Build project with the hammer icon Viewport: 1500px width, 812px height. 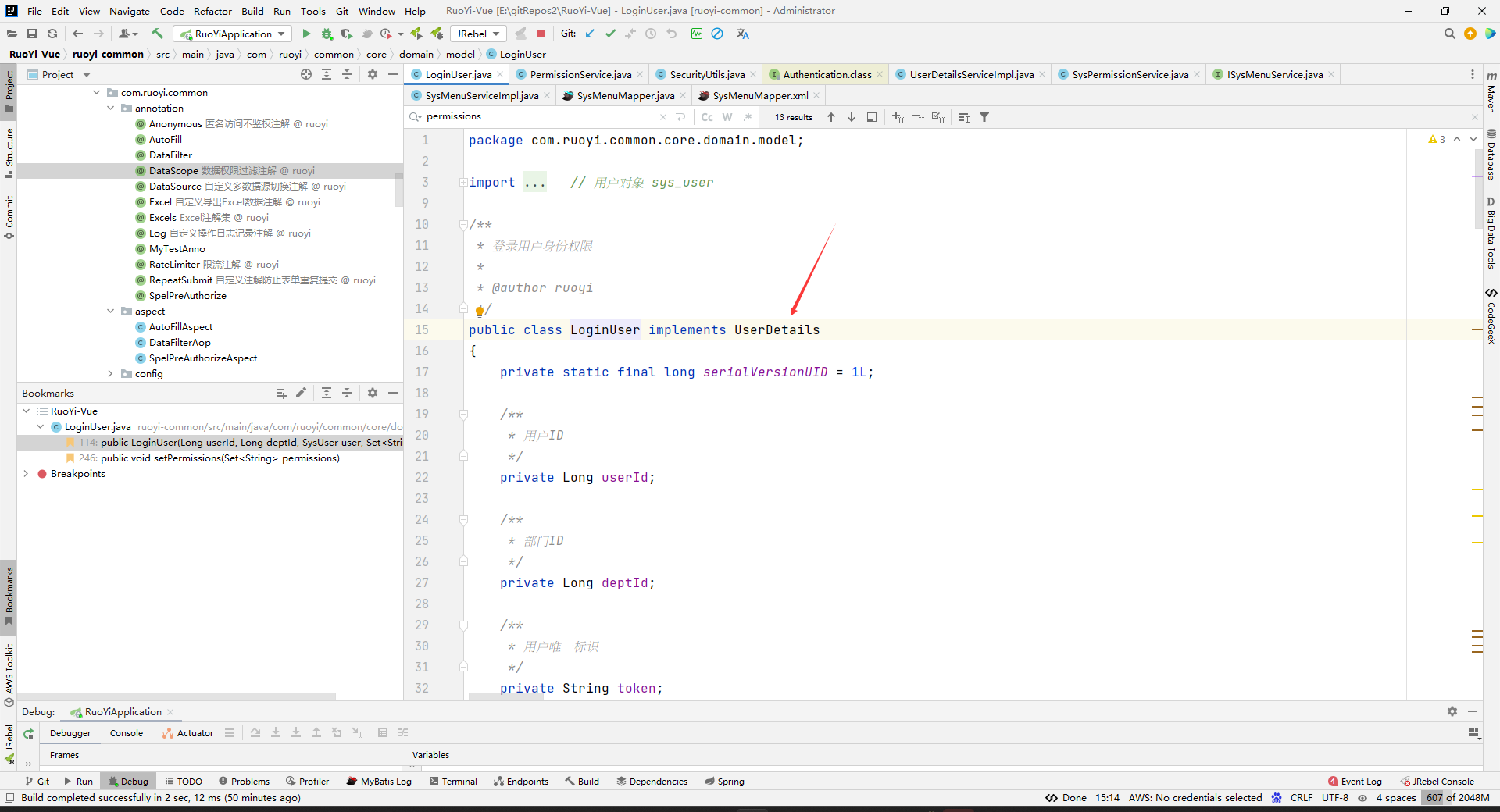[x=157, y=34]
